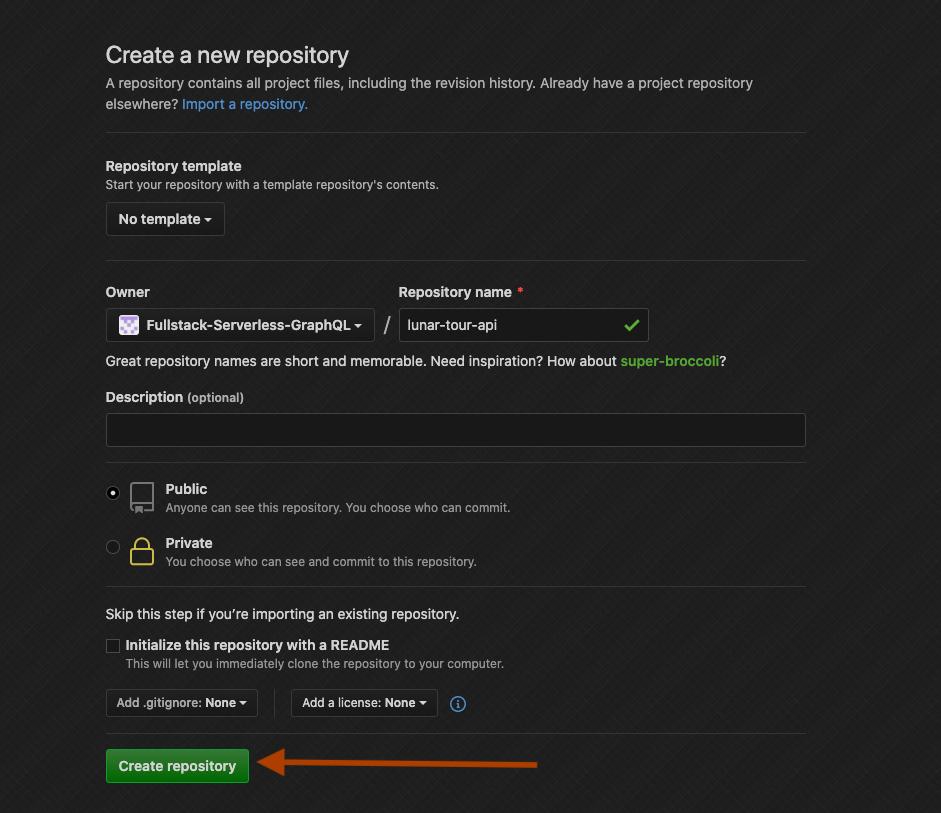Image resolution: width=941 pixels, height=813 pixels.
Task: Click into the Description text field
Action: 455,430
